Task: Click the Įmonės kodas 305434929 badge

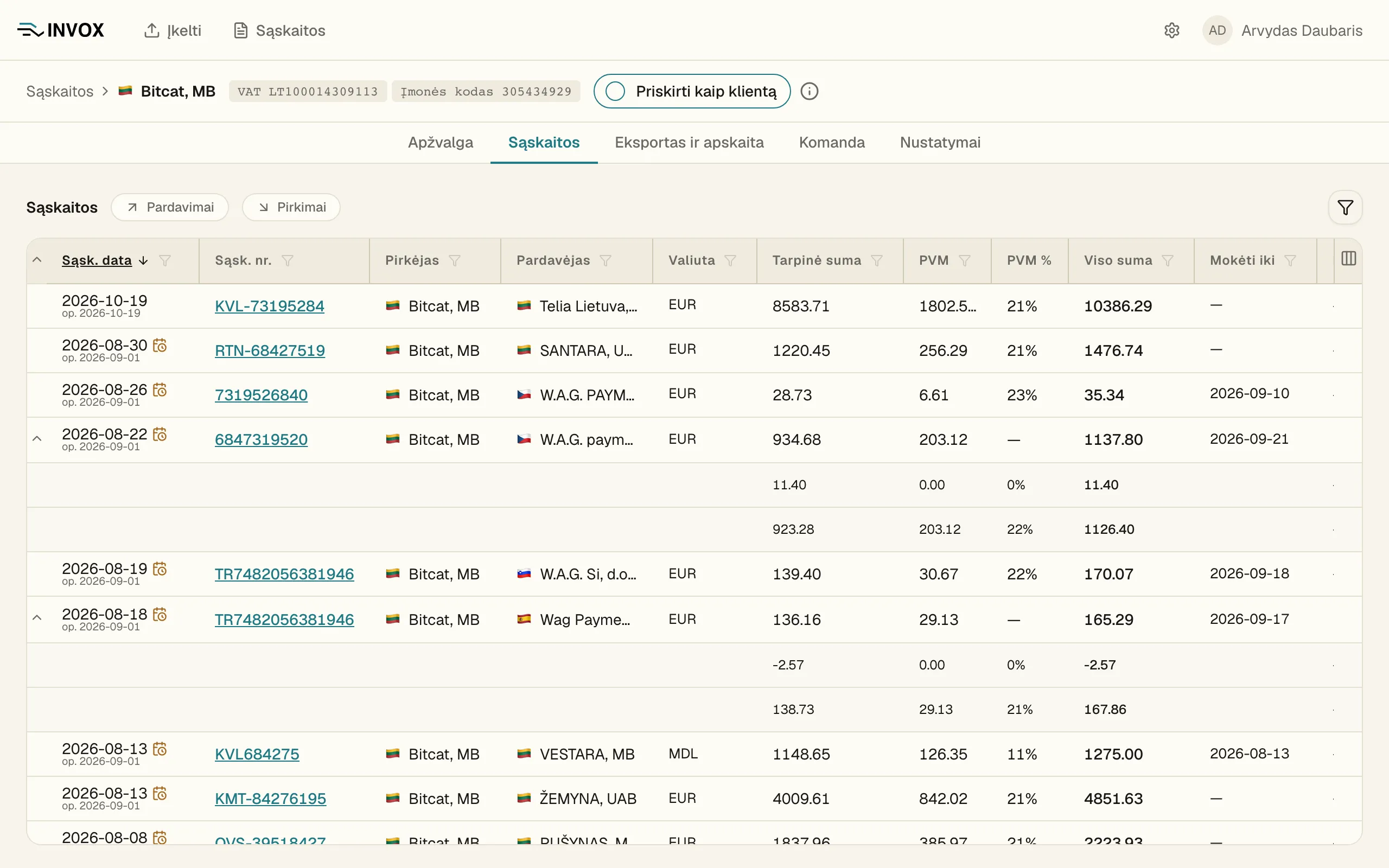Action: coord(486,91)
